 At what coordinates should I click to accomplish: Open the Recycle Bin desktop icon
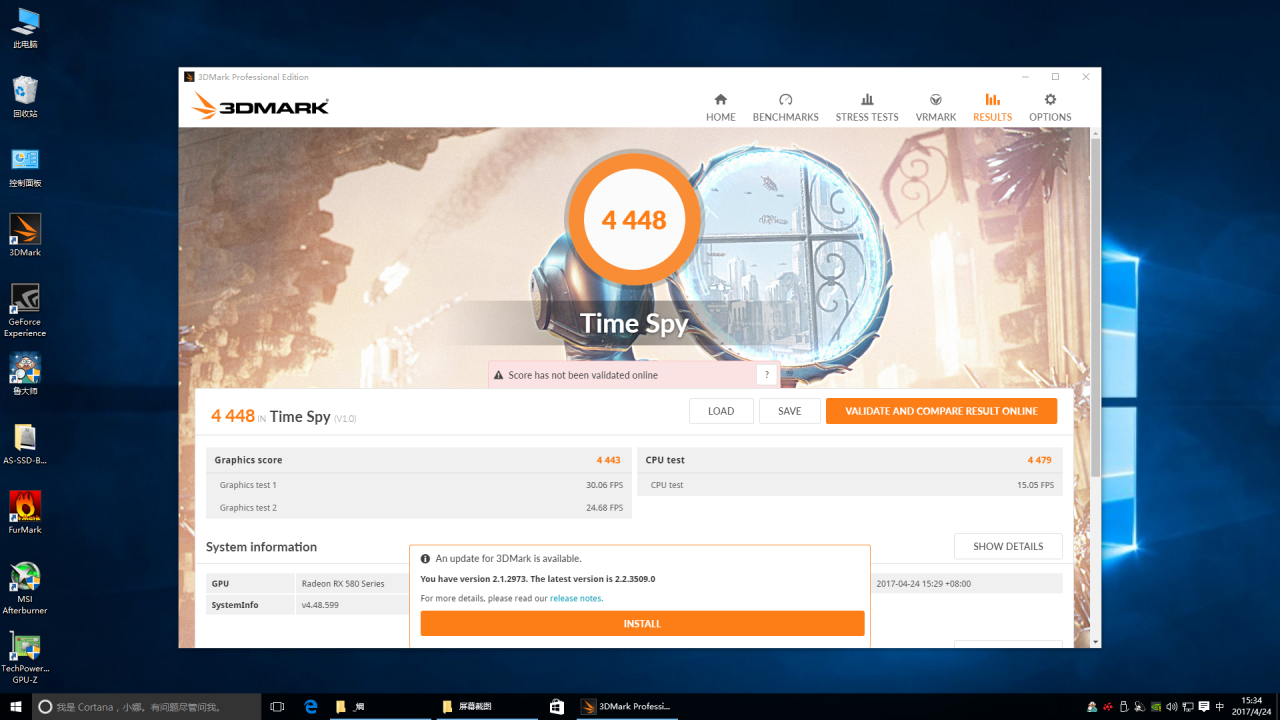click(x=25, y=97)
